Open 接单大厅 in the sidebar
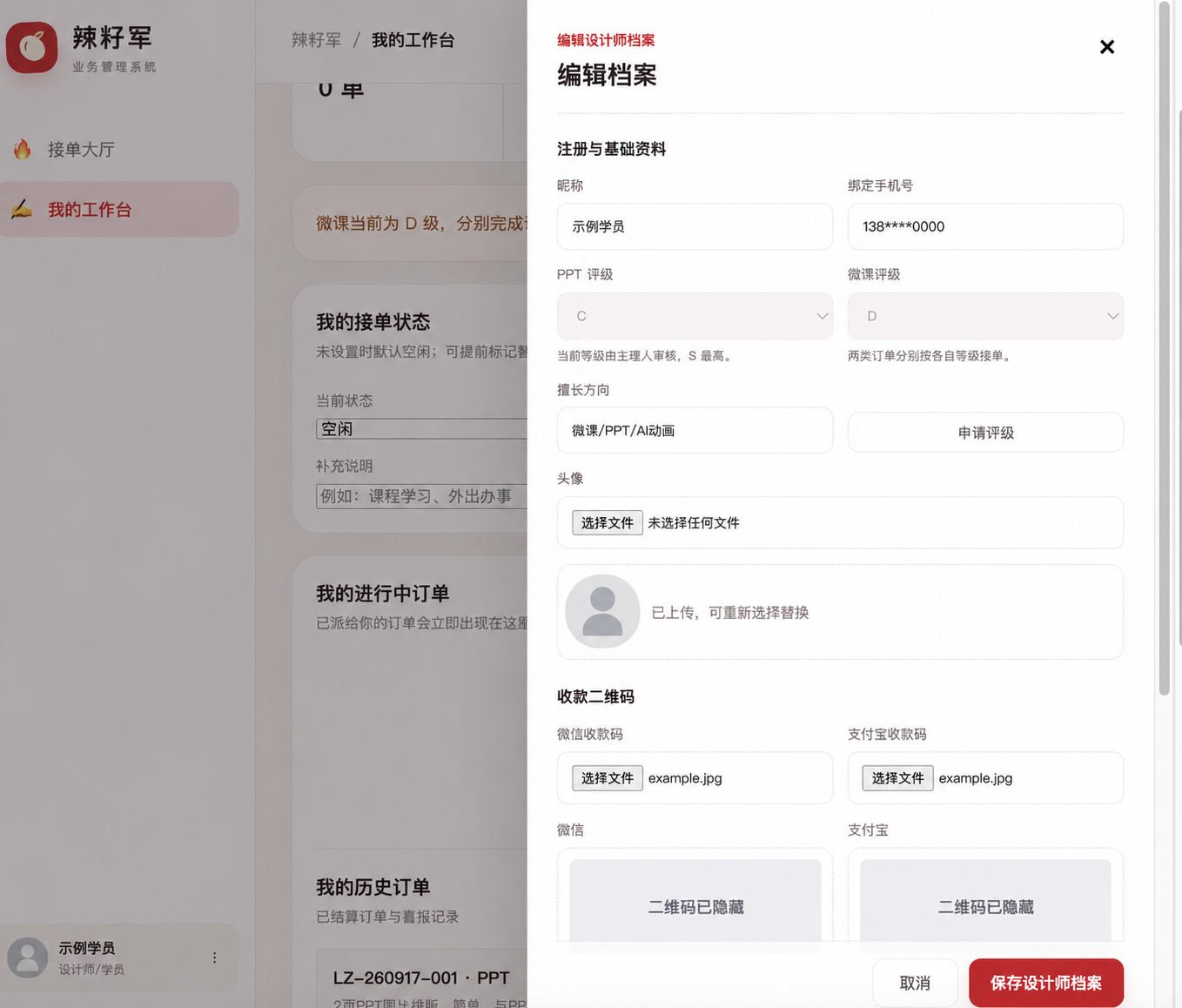This screenshot has height=1008, width=1182. [x=119, y=149]
